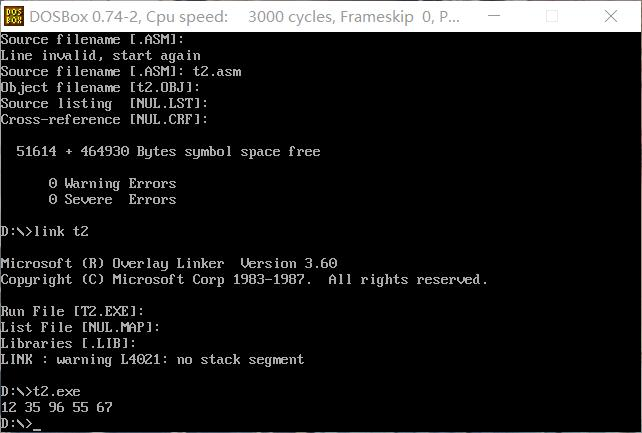Click the program output line "12 35 96 55 67"
Image resolution: width=642 pixels, height=433 pixels.
tap(57, 408)
